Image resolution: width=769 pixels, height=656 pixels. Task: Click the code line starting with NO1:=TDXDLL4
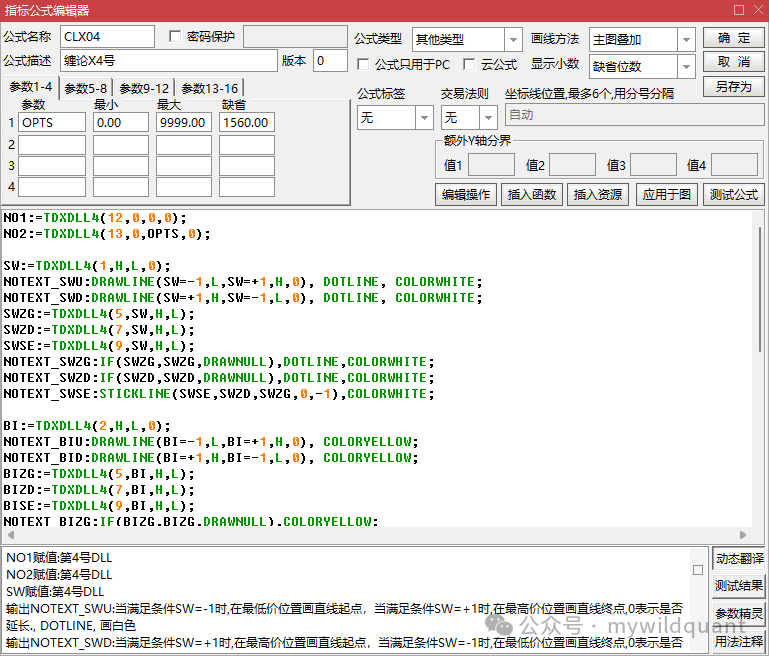95,218
